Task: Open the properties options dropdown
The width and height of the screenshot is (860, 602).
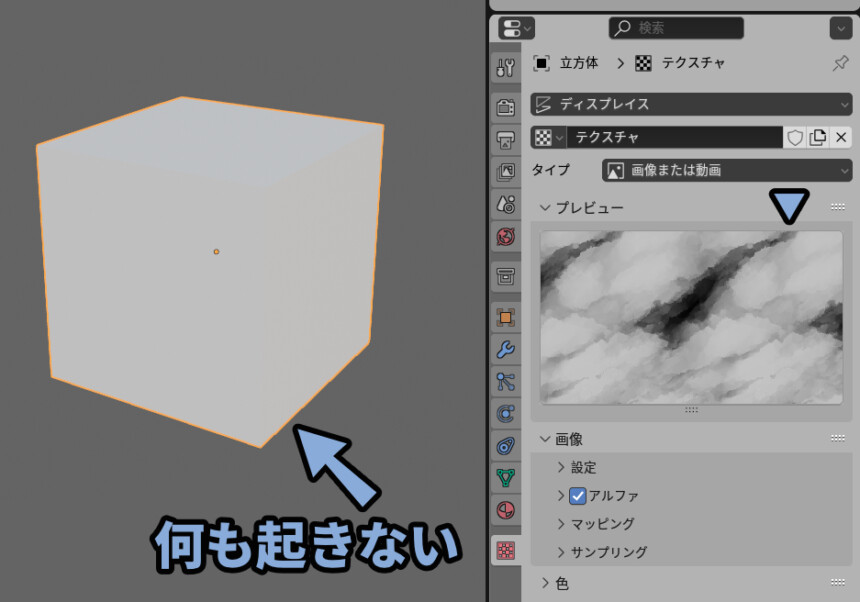Action: click(x=841, y=28)
